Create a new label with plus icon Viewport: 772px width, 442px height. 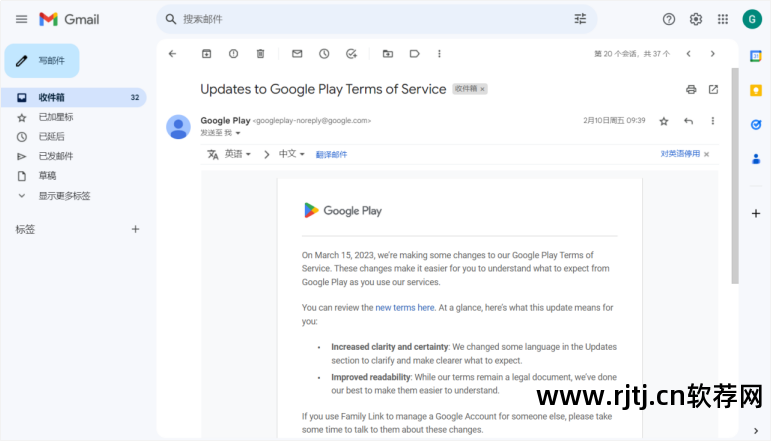tap(135, 229)
